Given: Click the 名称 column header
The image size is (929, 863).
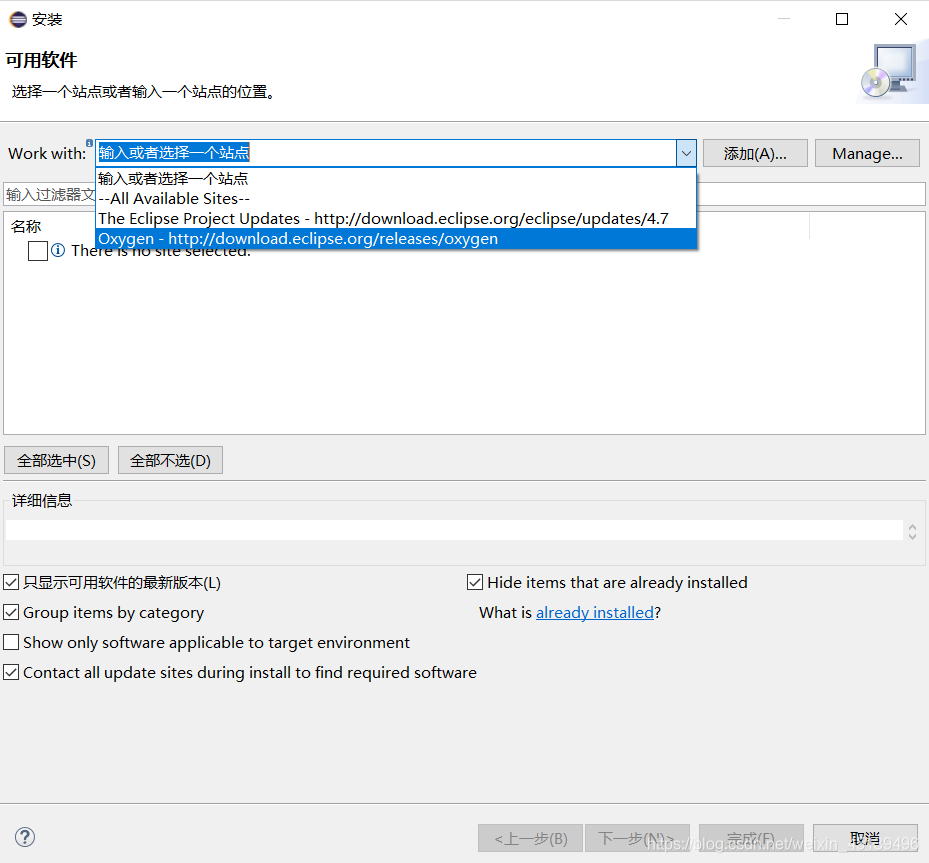Looking at the screenshot, I should [26, 226].
